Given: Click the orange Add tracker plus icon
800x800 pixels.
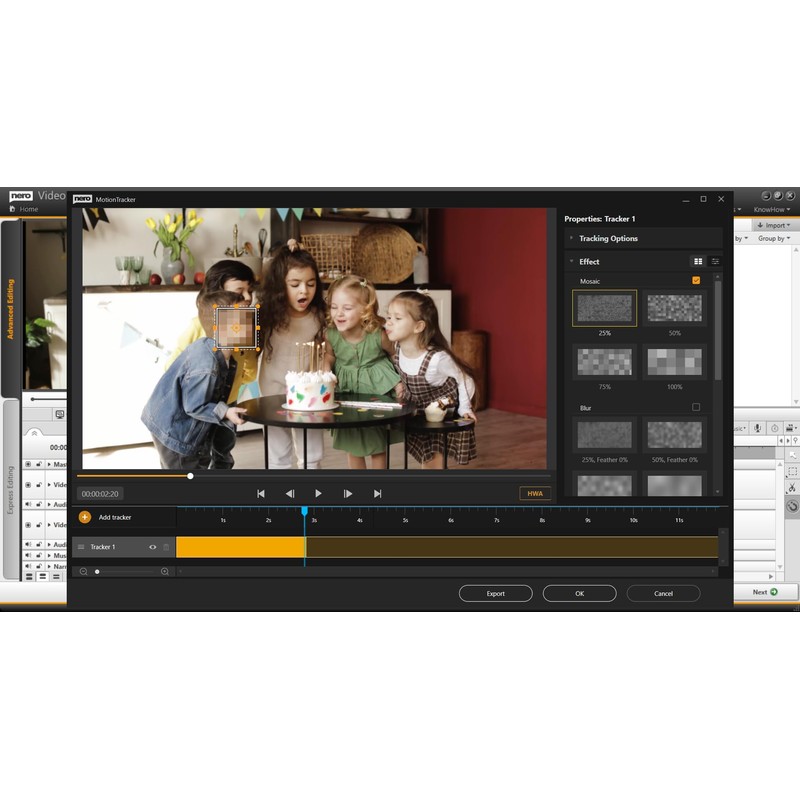Looking at the screenshot, I should pyautogui.click(x=84, y=517).
